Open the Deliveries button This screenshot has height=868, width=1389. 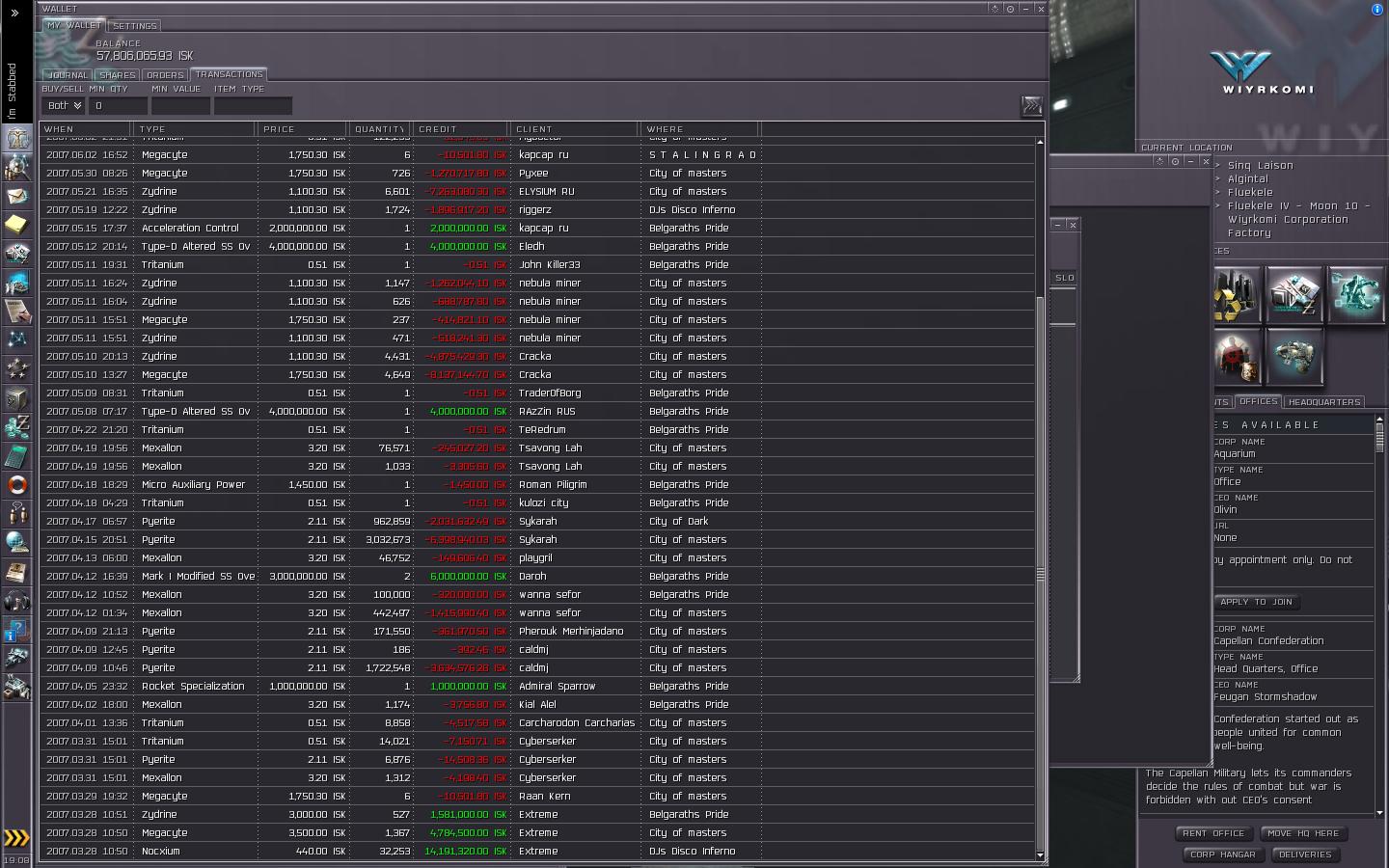1304,854
